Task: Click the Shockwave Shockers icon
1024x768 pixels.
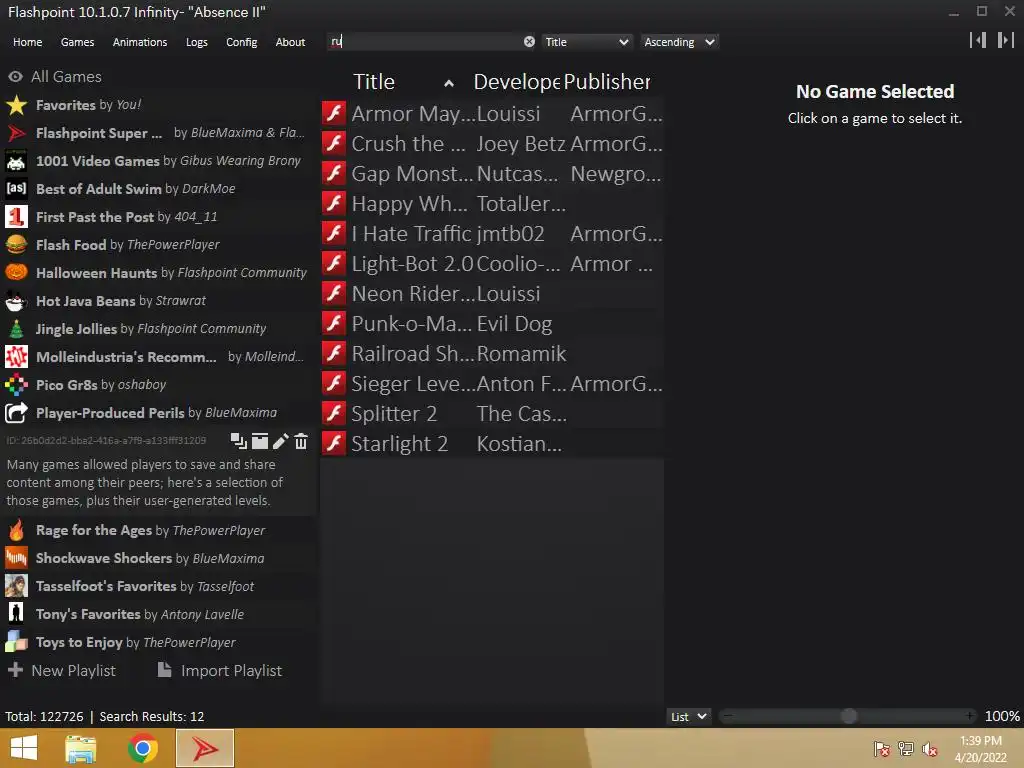Action: [16, 558]
